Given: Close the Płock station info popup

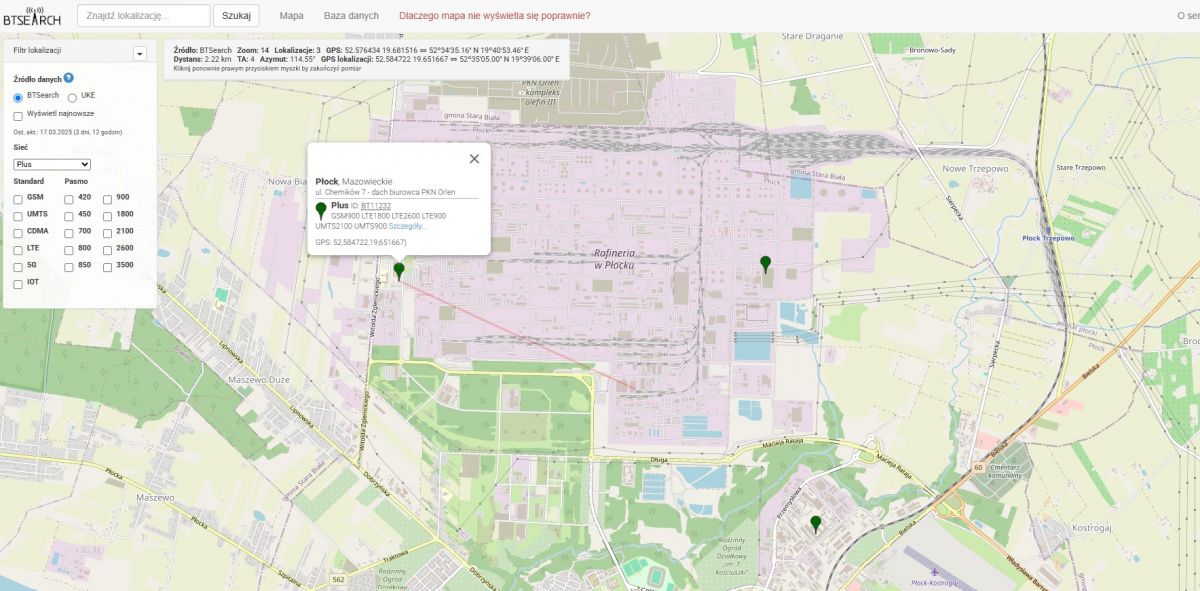Looking at the screenshot, I should (x=474, y=158).
